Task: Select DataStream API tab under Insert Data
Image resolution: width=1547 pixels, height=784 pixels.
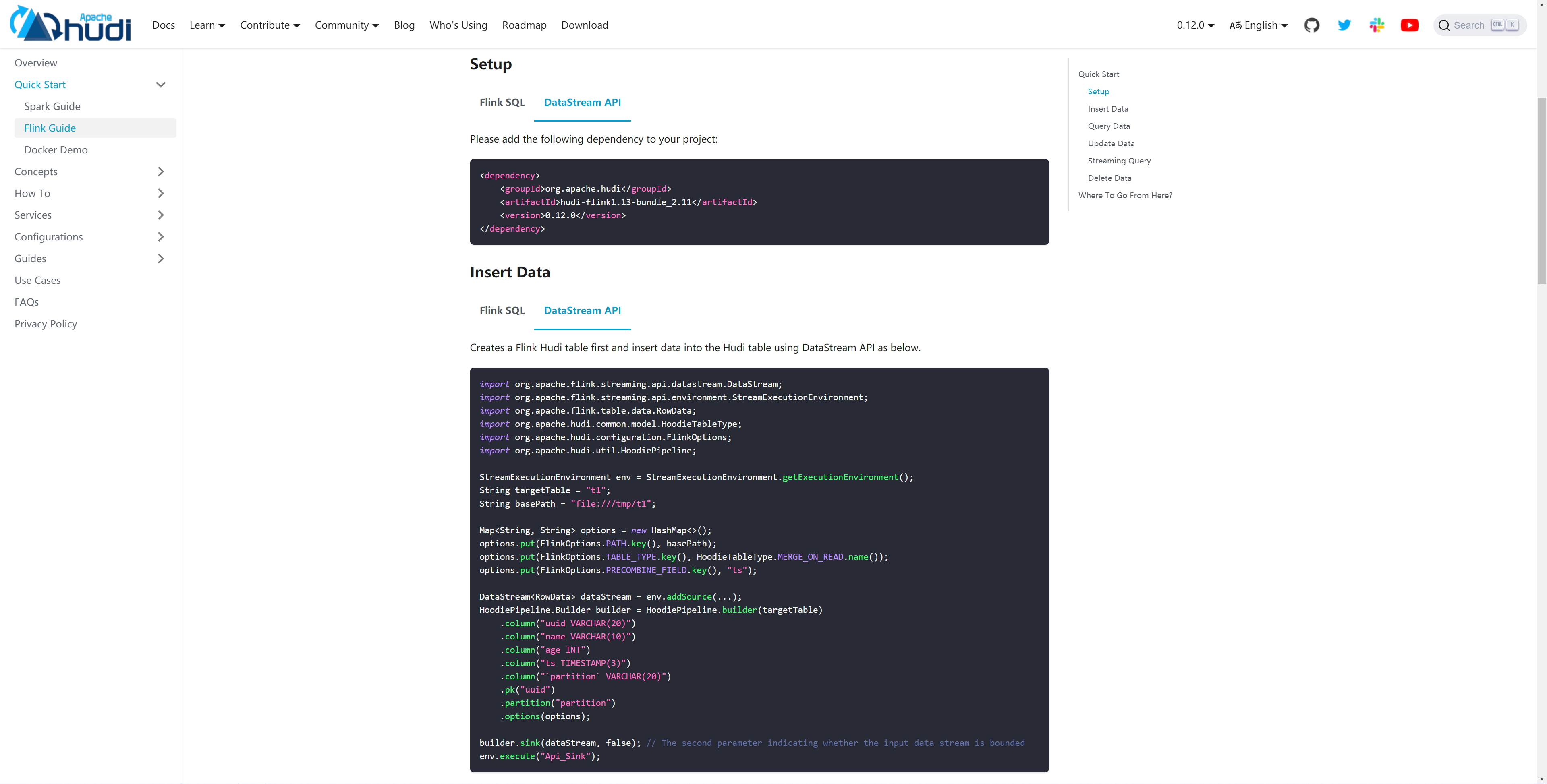Action: (582, 310)
